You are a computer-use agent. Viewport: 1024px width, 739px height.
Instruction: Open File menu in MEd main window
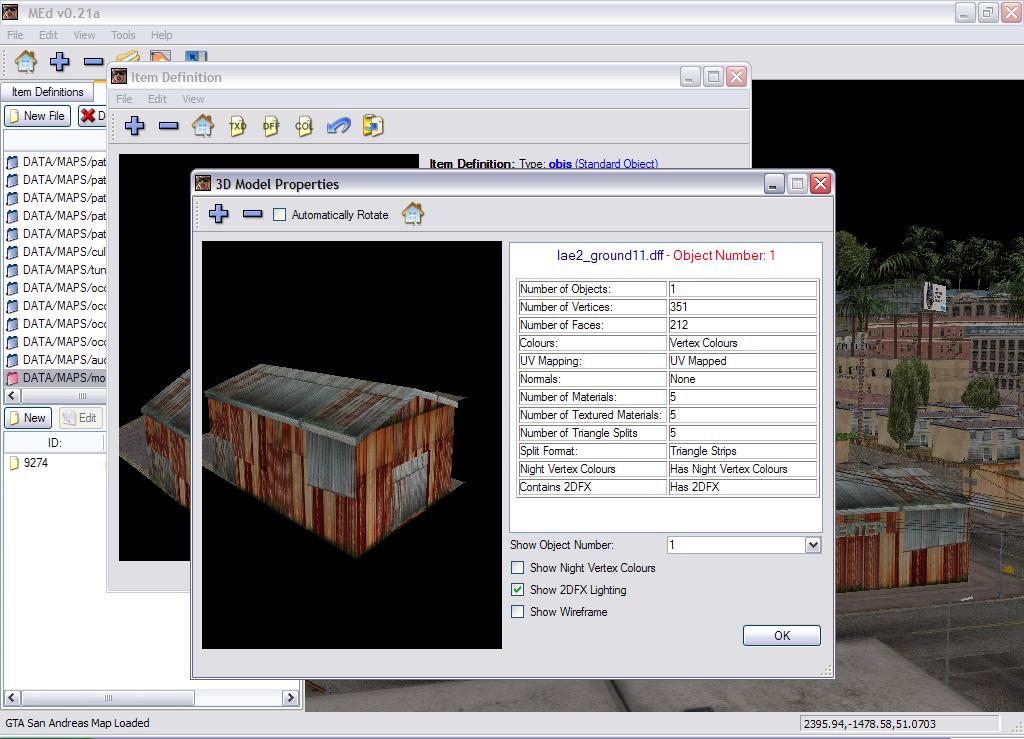(x=16, y=35)
